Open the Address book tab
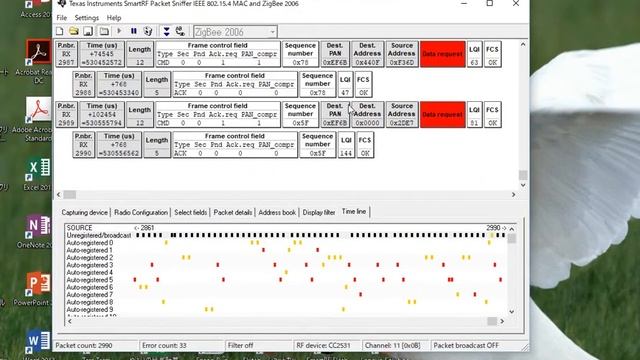Image resolution: width=640 pixels, height=360 pixels. pyautogui.click(x=277, y=212)
